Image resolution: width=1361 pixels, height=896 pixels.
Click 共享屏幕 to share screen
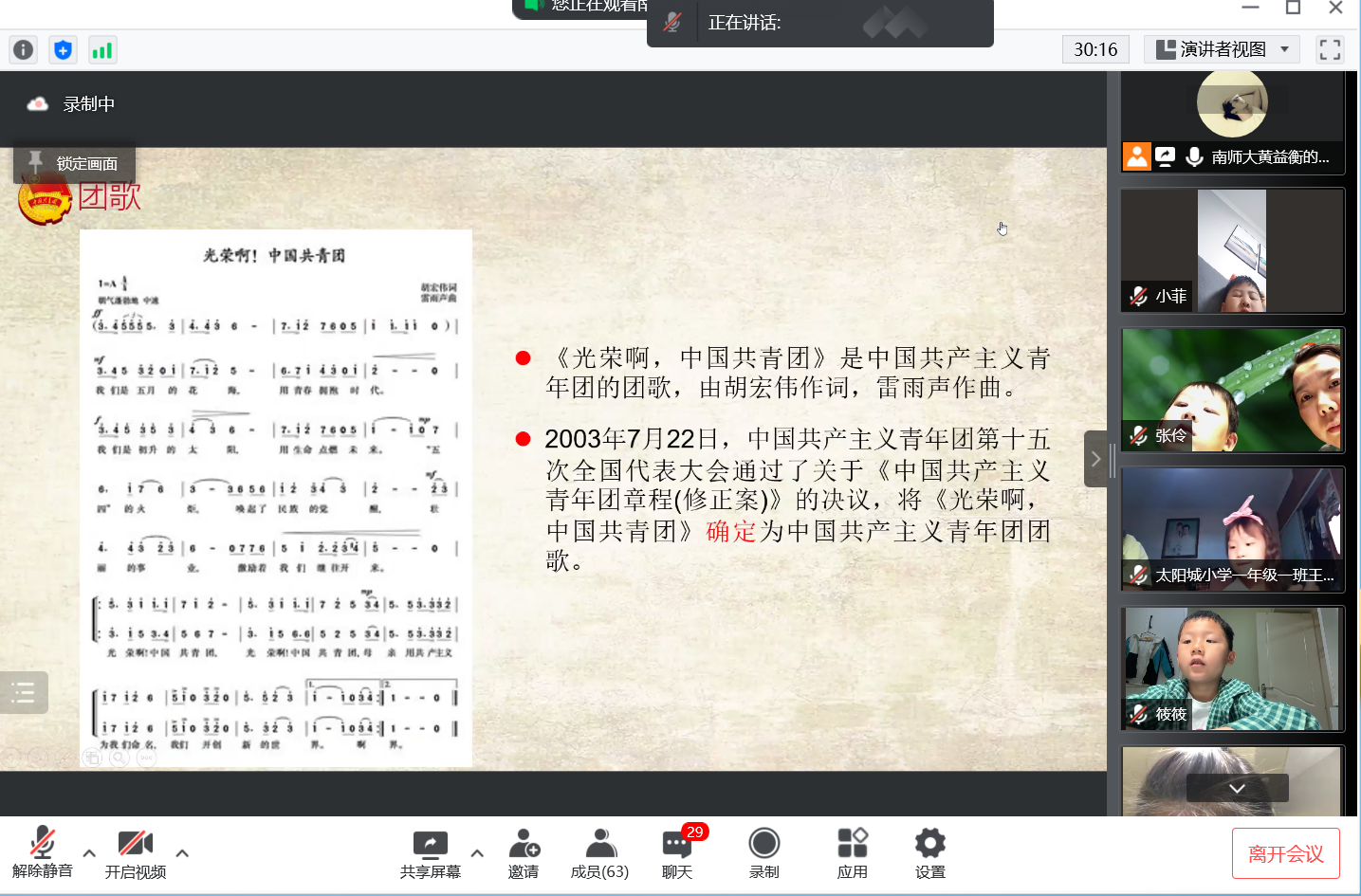click(x=430, y=853)
